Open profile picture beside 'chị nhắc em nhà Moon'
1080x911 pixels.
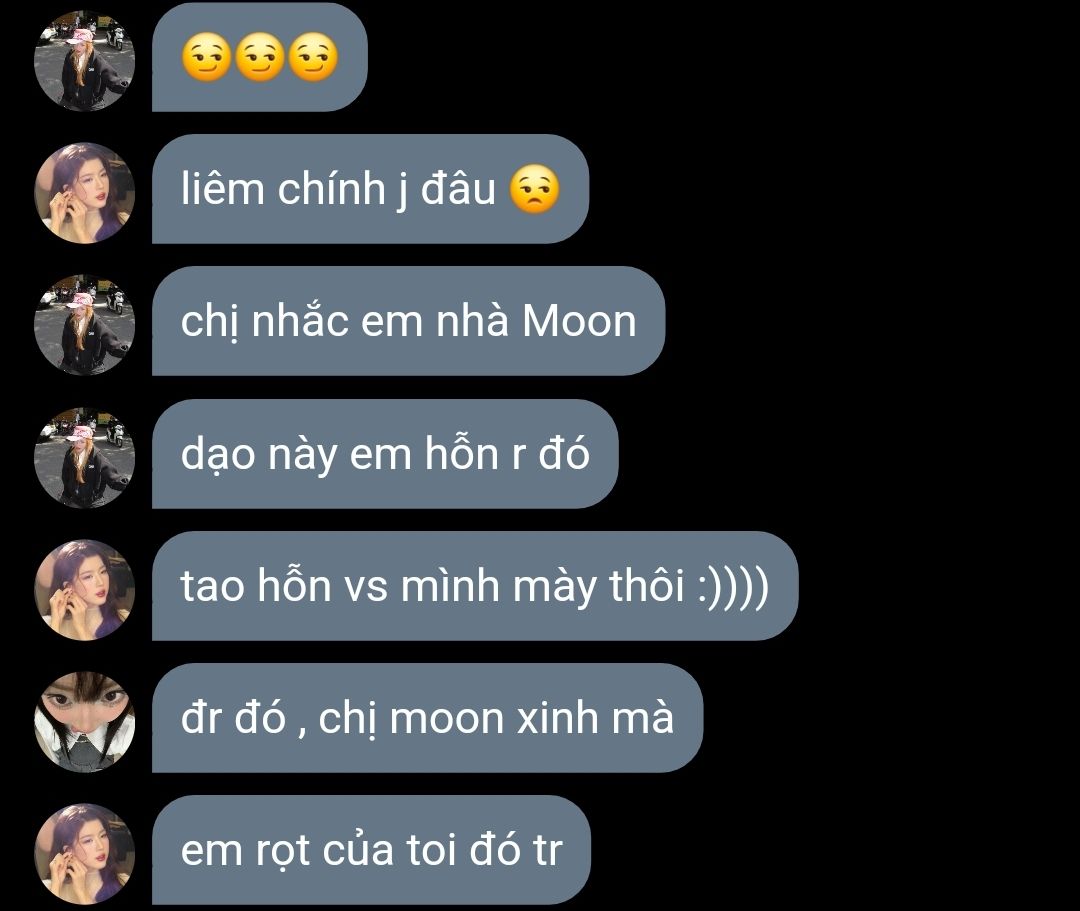85,325
